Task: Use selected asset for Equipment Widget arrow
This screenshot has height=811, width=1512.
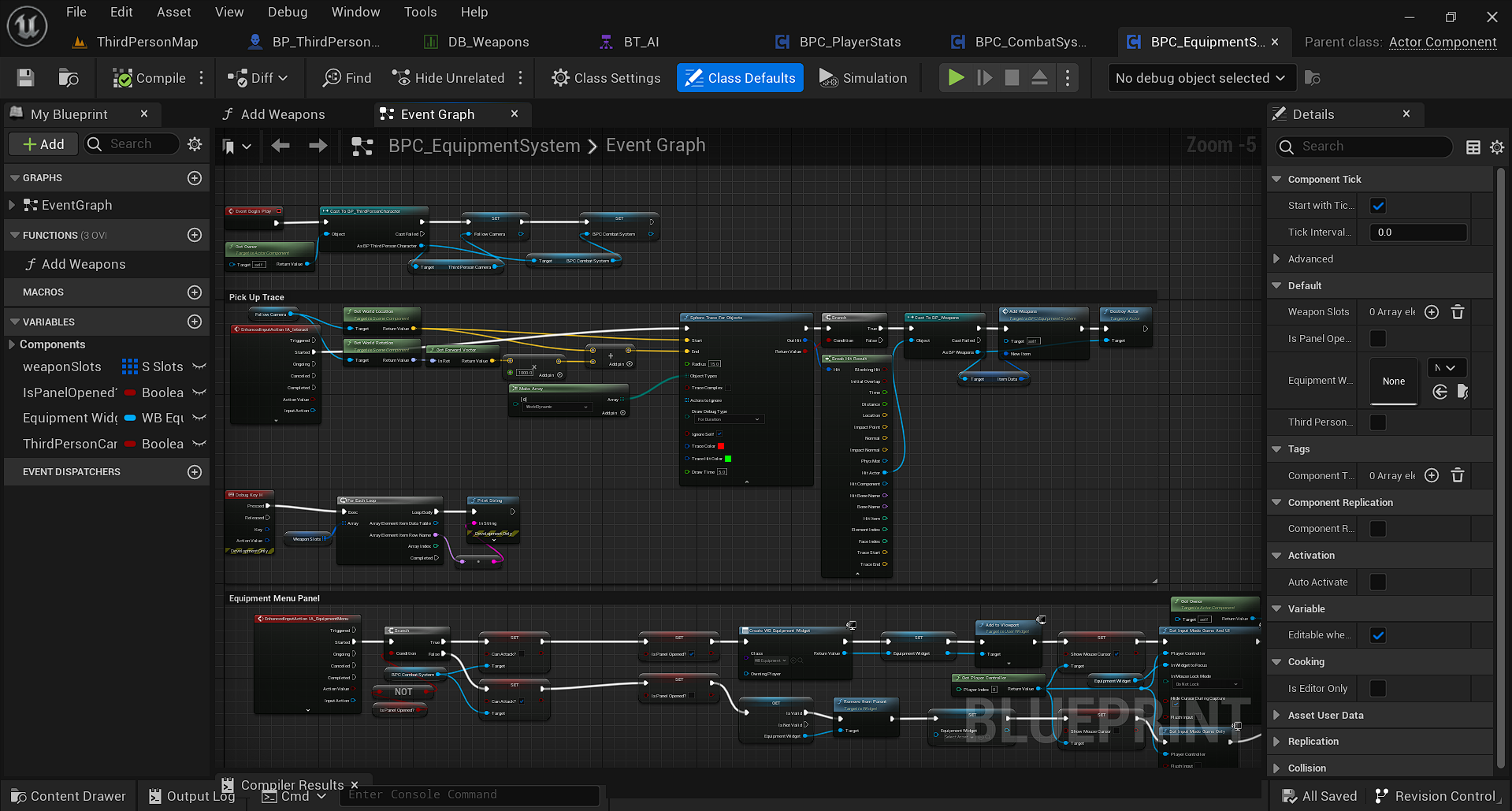Action: pyautogui.click(x=1440, y=392)
